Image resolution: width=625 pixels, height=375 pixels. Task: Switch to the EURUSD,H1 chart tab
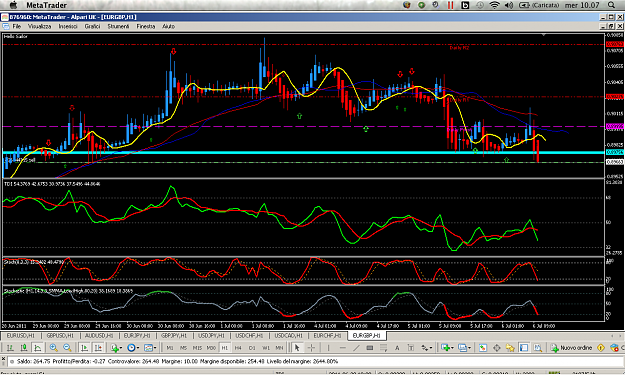[21, 336]
